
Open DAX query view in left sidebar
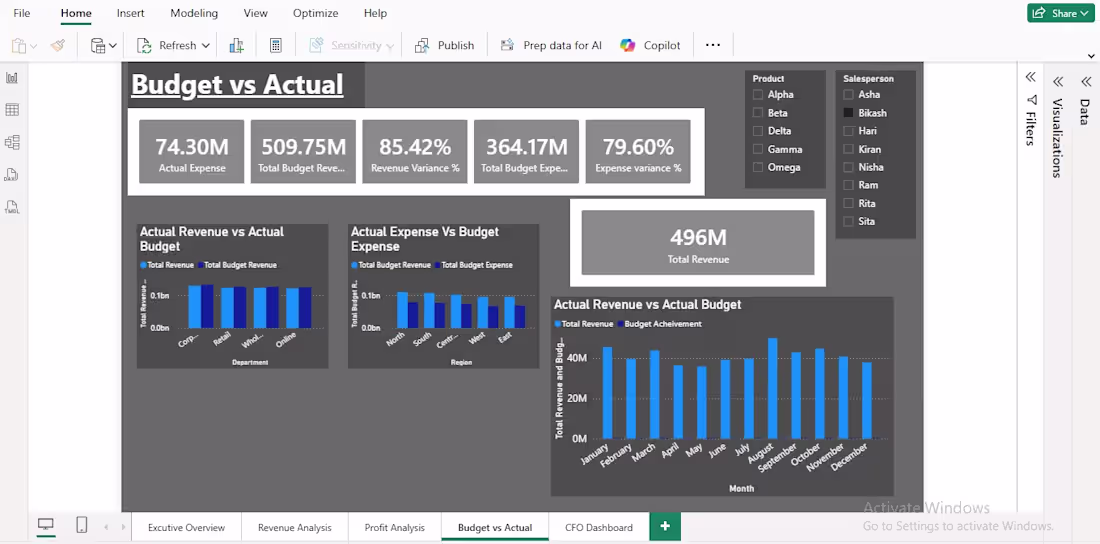(12, 175)
